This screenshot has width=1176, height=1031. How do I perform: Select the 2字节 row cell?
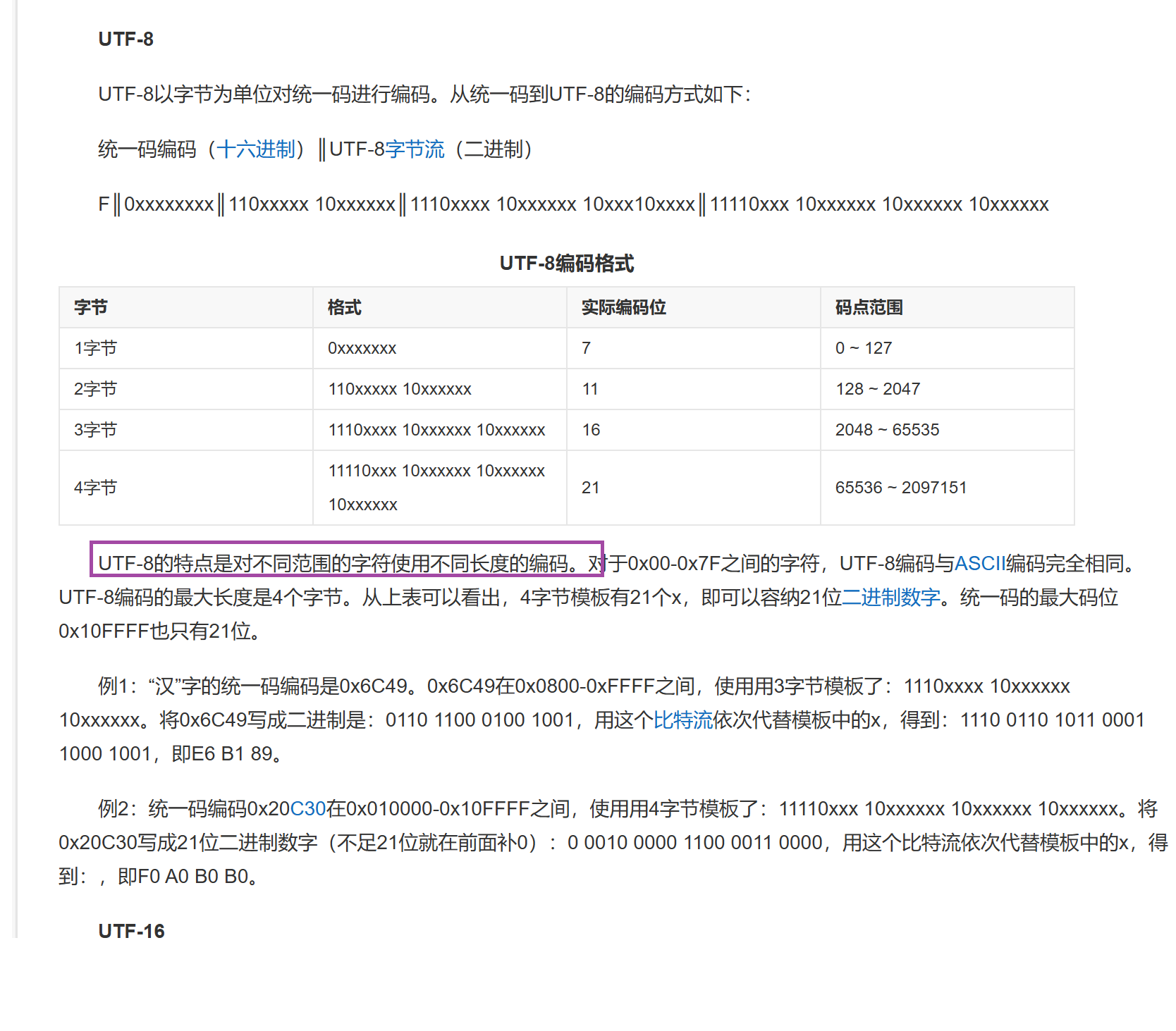[x=186, y=389]
